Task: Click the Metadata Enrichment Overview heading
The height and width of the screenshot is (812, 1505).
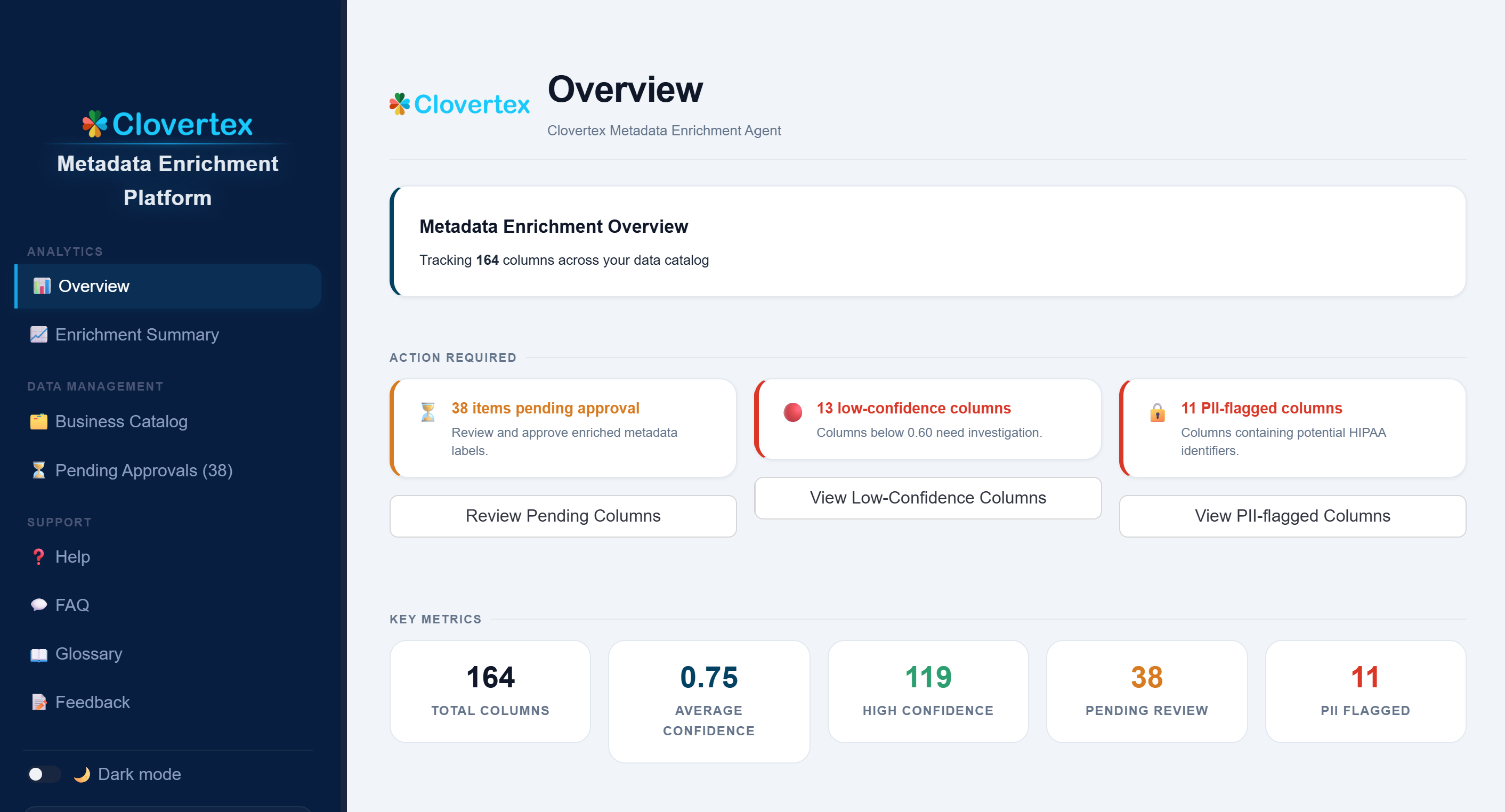Action: [553, 226]
